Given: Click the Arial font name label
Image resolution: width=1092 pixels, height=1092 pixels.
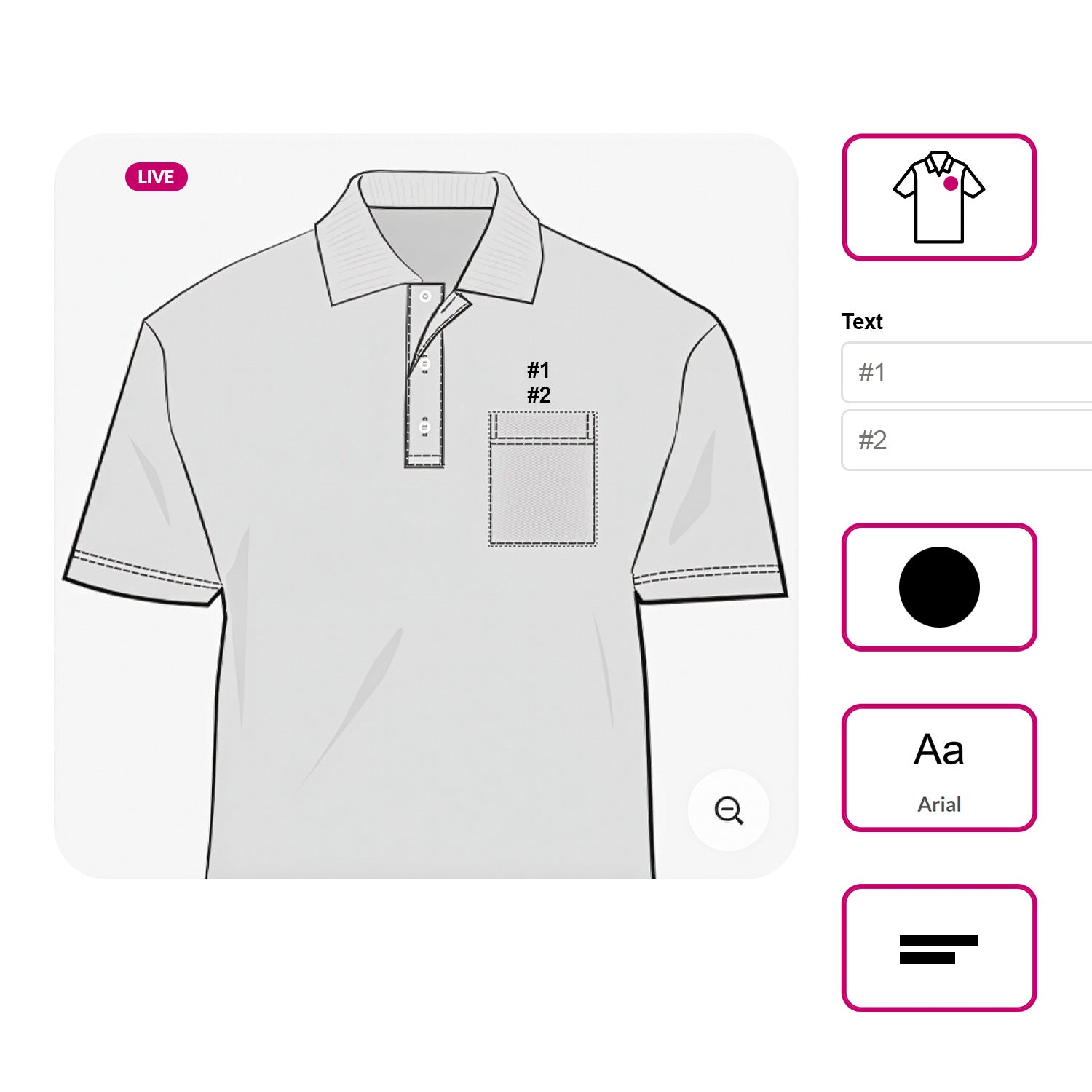Looking at the screenshot, I should coord(939,804).
